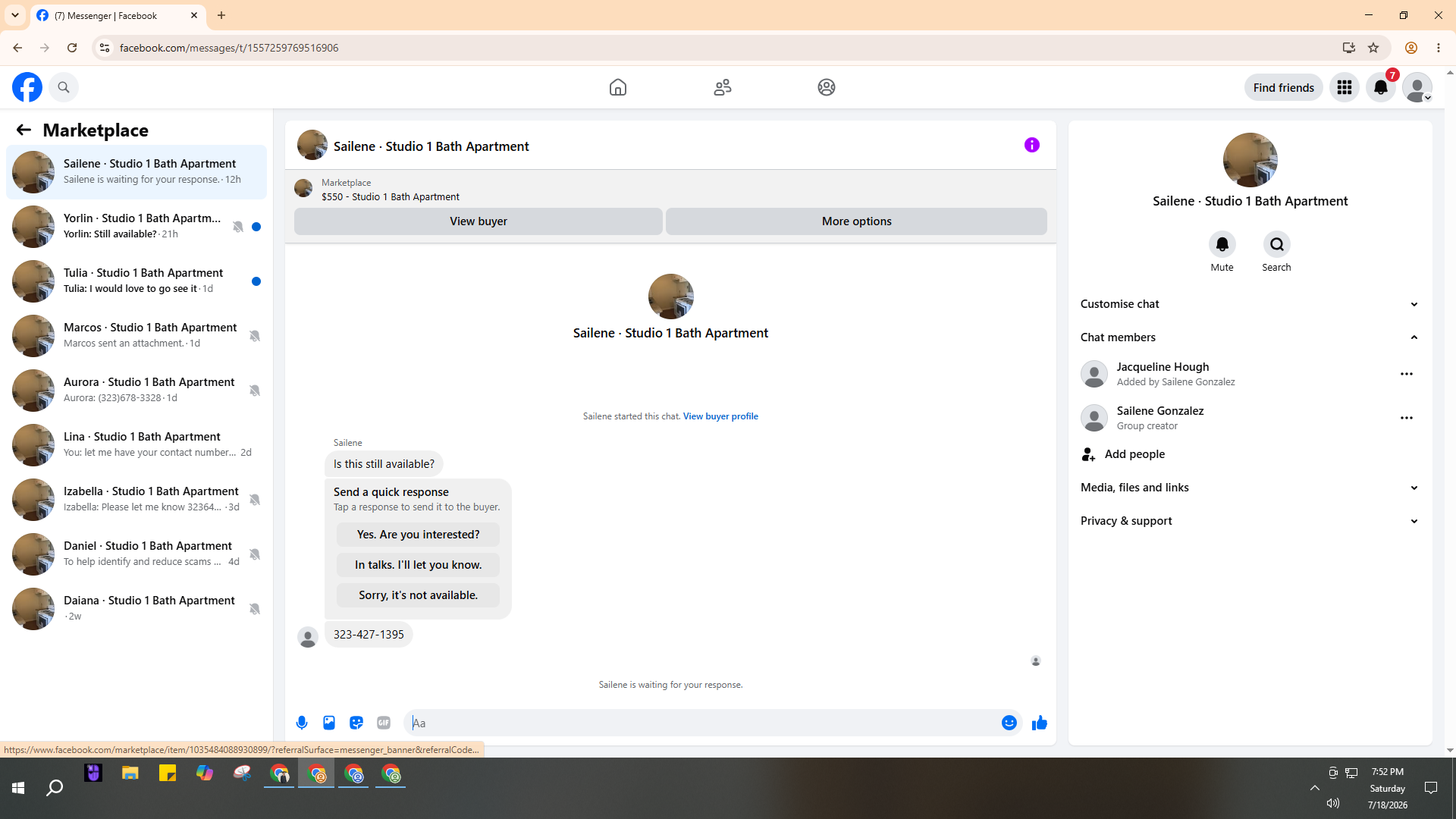Open options for Sailene Gonzalez
Viewport: 1456px width, 819px height.
pyautogui.click(x=1407, y=418)
